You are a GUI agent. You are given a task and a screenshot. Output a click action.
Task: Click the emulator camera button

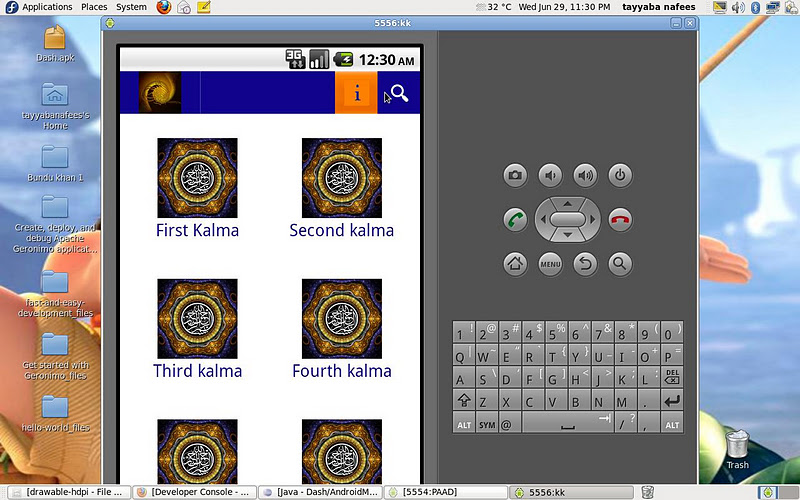(515, 176)
